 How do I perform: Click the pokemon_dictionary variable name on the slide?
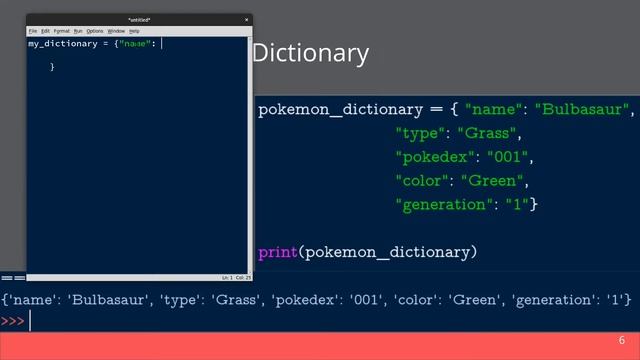coord(340,110)
